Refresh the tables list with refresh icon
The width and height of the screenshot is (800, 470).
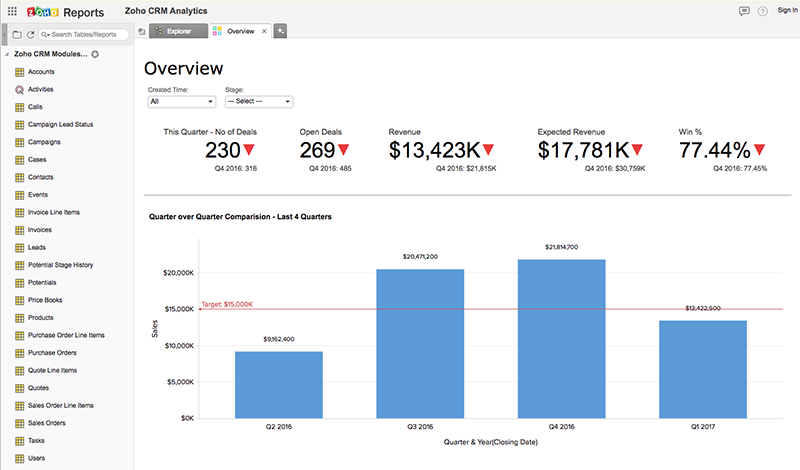pyautogui.click(x=30, y=34)
